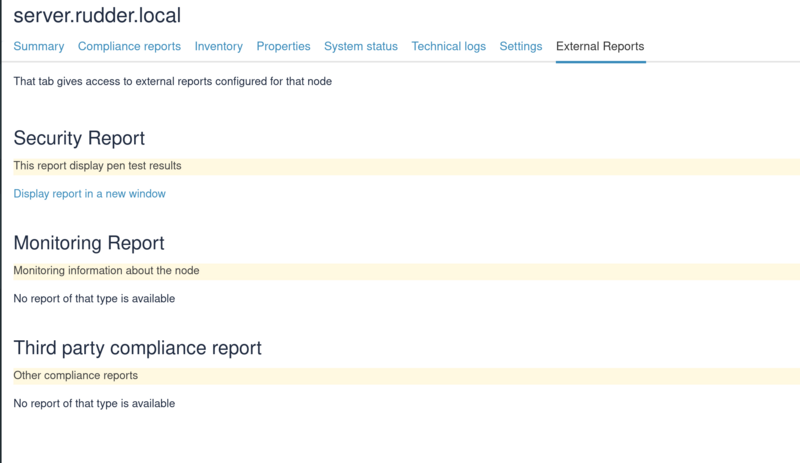Select the External Reports tab
The height and width of the screenshot is (463, 800).
(600, 46)
